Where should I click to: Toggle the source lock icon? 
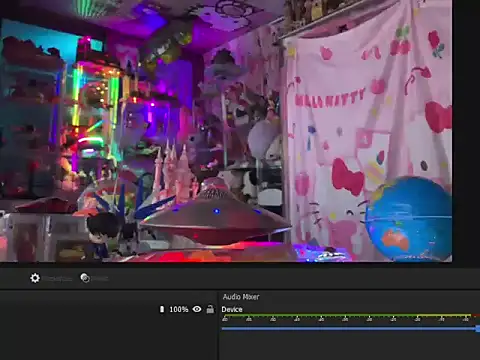[x=210, y=309]
